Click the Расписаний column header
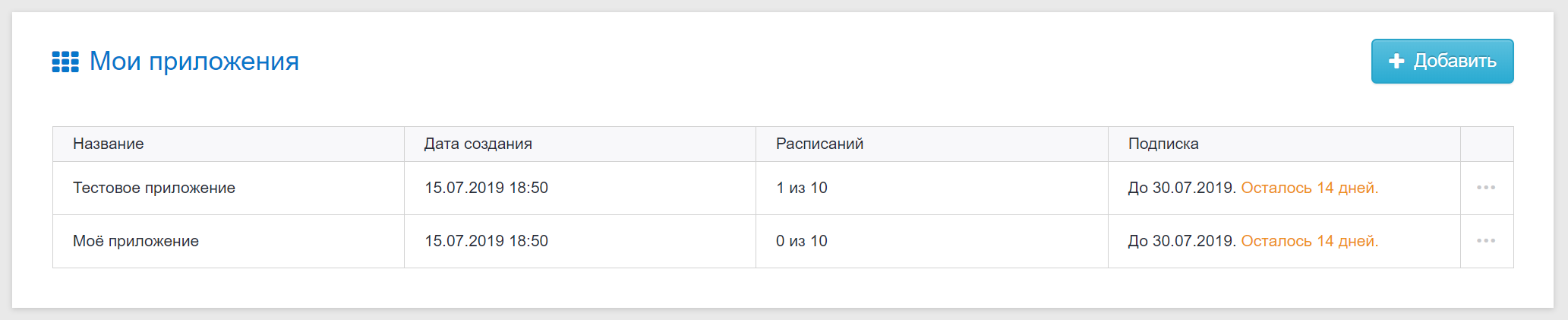1568x320 pixels. (x=820, y=144)
